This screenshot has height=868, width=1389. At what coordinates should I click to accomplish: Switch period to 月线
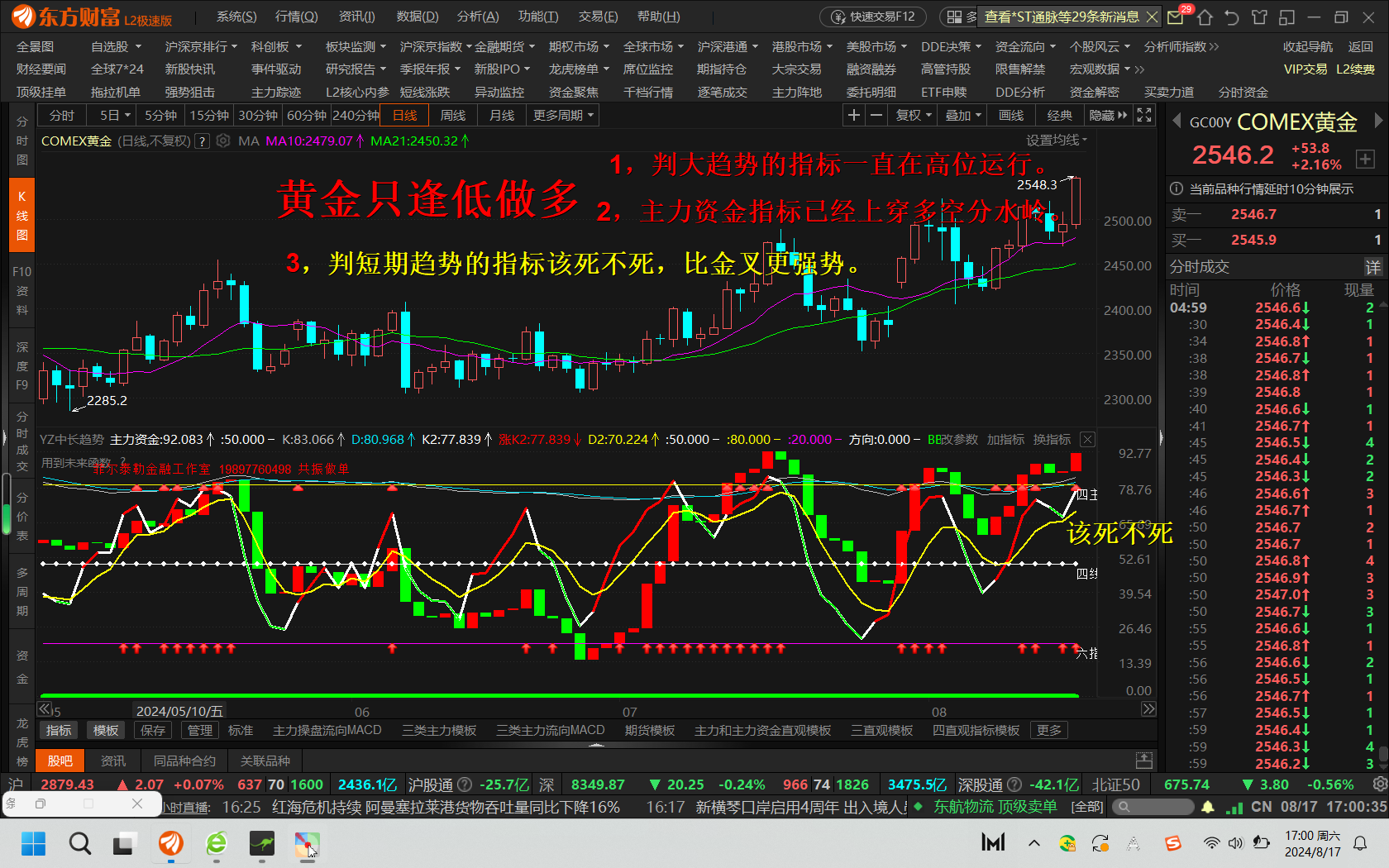tap(502, 116)
